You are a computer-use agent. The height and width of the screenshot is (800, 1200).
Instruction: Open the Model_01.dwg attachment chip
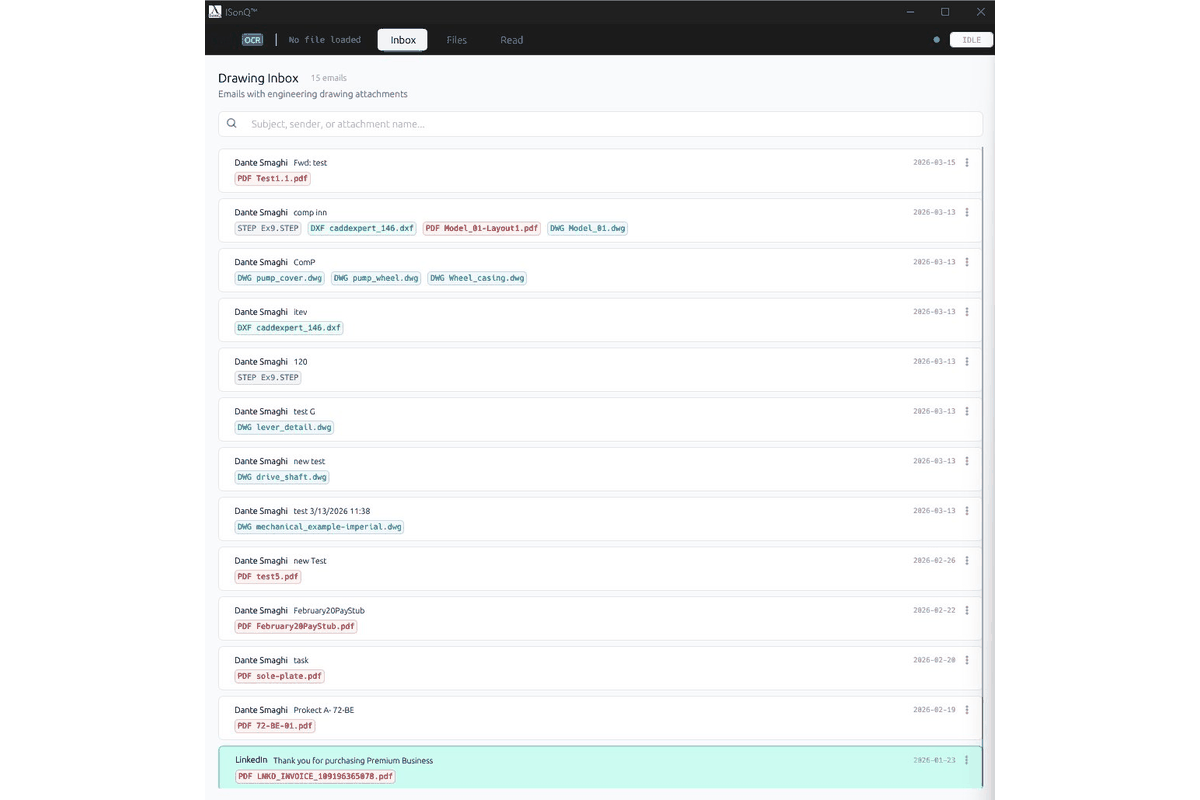pyautogui.click(x=587, y=228)
